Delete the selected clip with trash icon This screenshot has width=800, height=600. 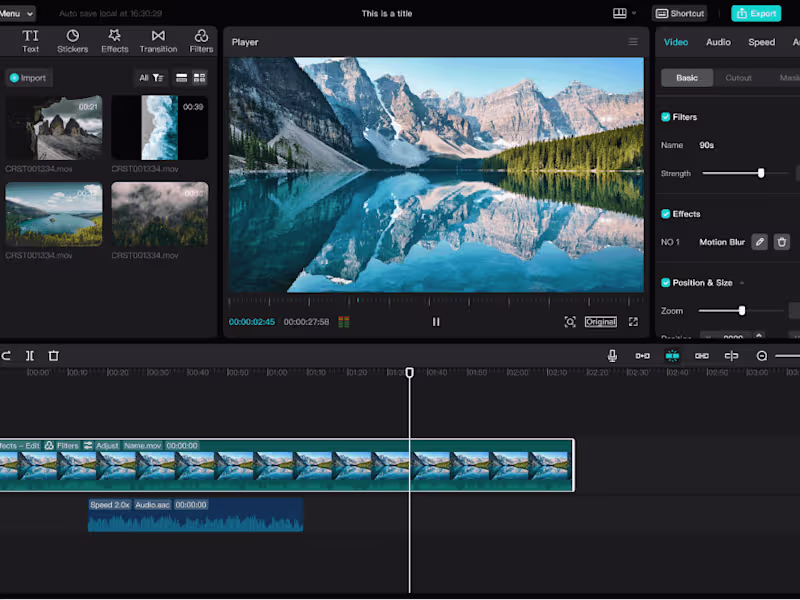[x=54, y=356]
